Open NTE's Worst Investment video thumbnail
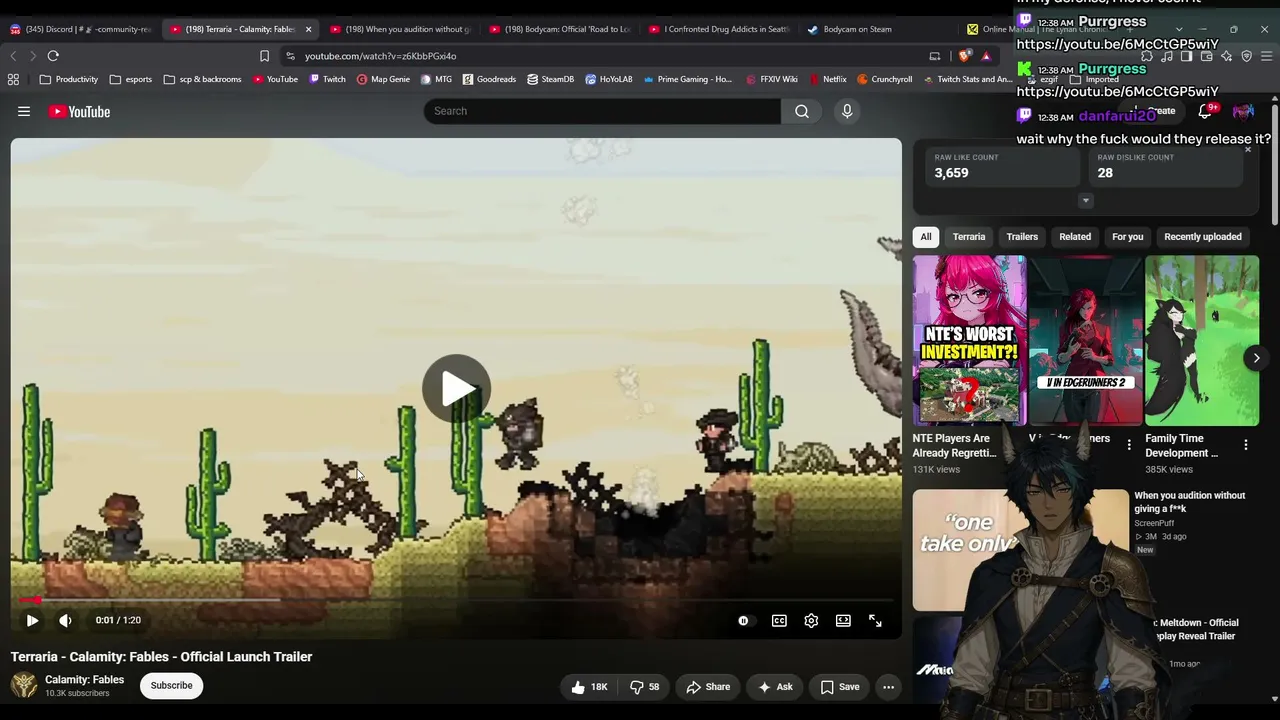Image resolution: width=1280 pixels, height=720 pixels. 969,340
